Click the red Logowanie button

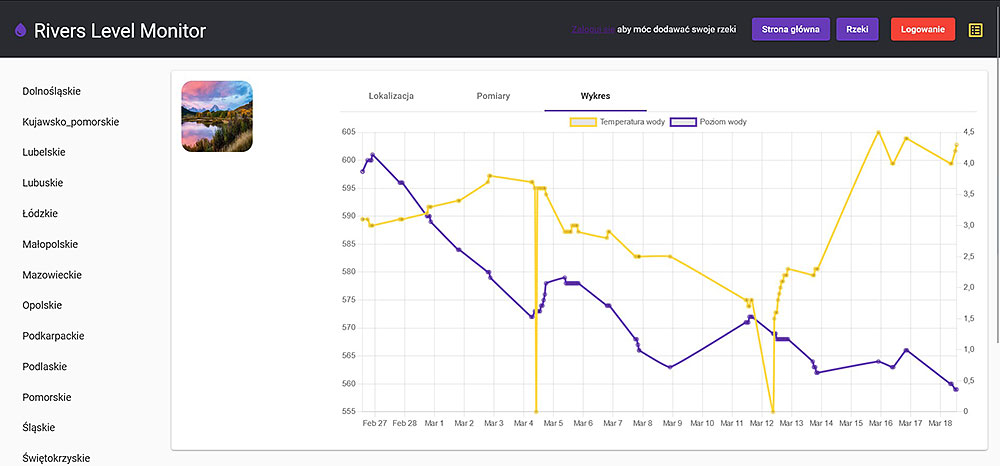(x=923, y=29)
